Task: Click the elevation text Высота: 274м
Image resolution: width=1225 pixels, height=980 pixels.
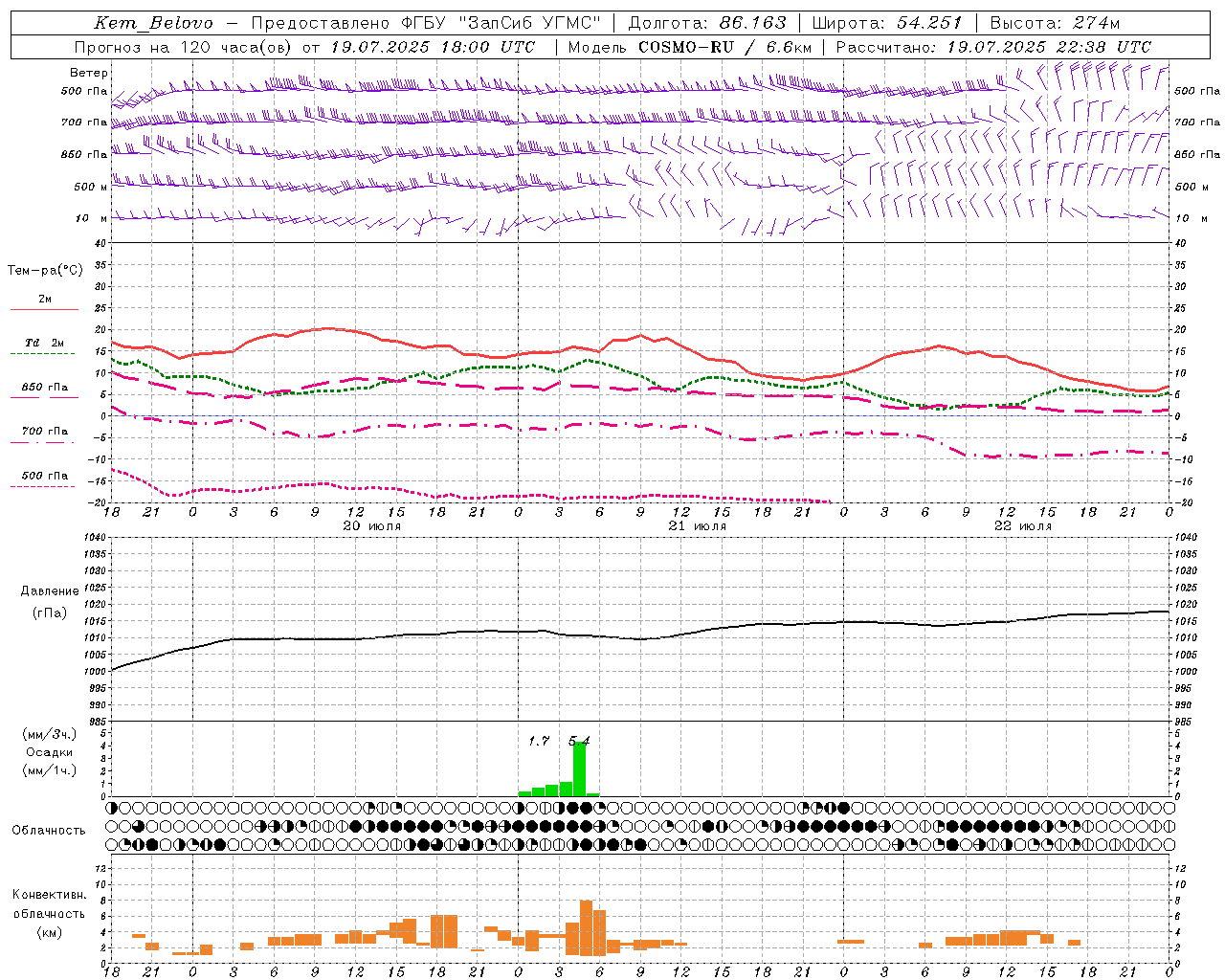Action: (1055, 23)
